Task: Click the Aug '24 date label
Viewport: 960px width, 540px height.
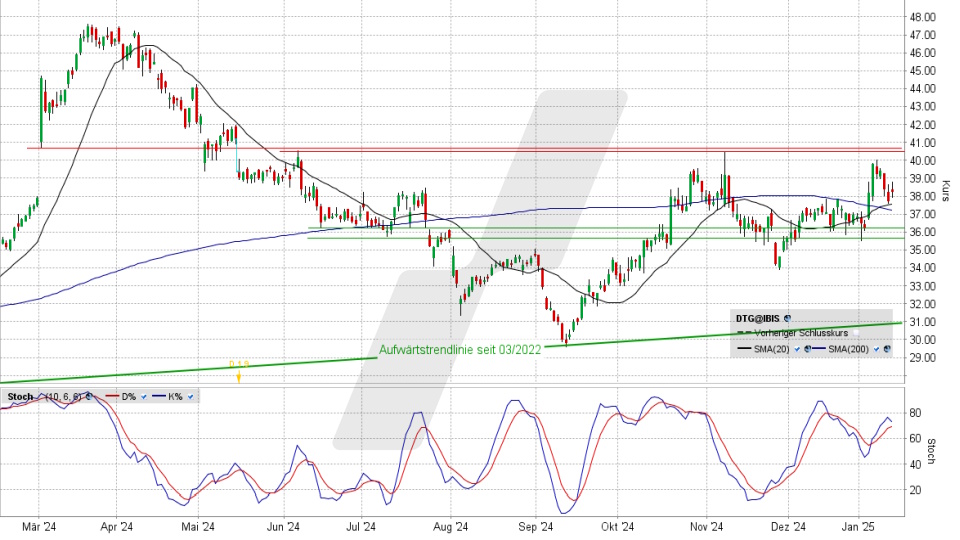Action: coord(451,527)
